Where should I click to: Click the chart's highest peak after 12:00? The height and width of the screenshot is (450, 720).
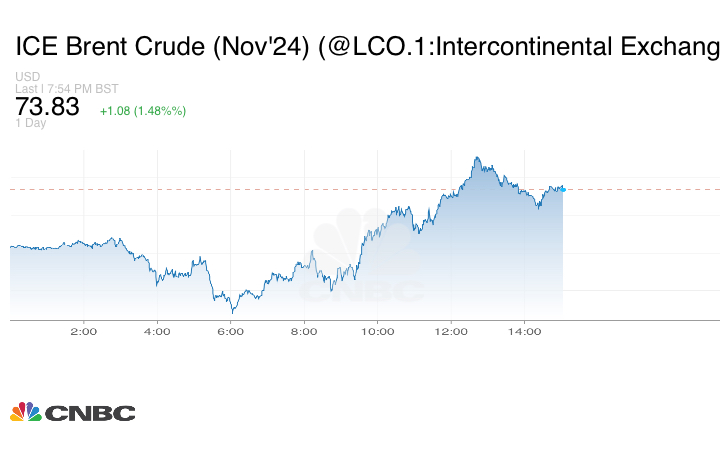(x=478, y=158)
